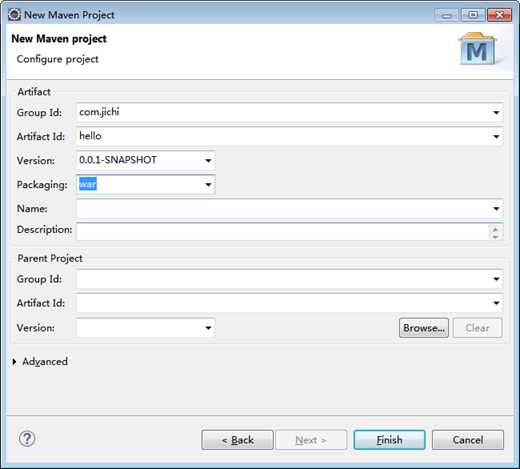Click the Browse... button

424,328
